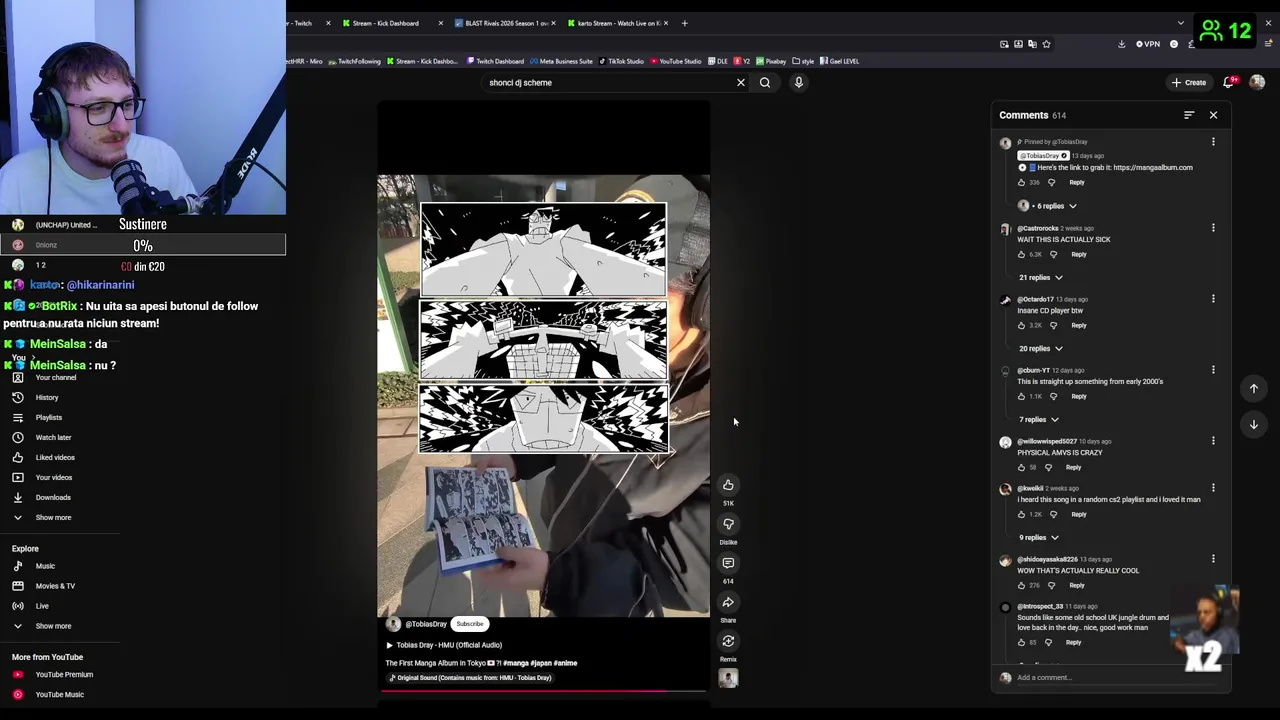Image resolution: width=1280 pixels, height=720 pixels.
Task: Like the pinned mangaalbum link comment
Action: [1021, 182]
